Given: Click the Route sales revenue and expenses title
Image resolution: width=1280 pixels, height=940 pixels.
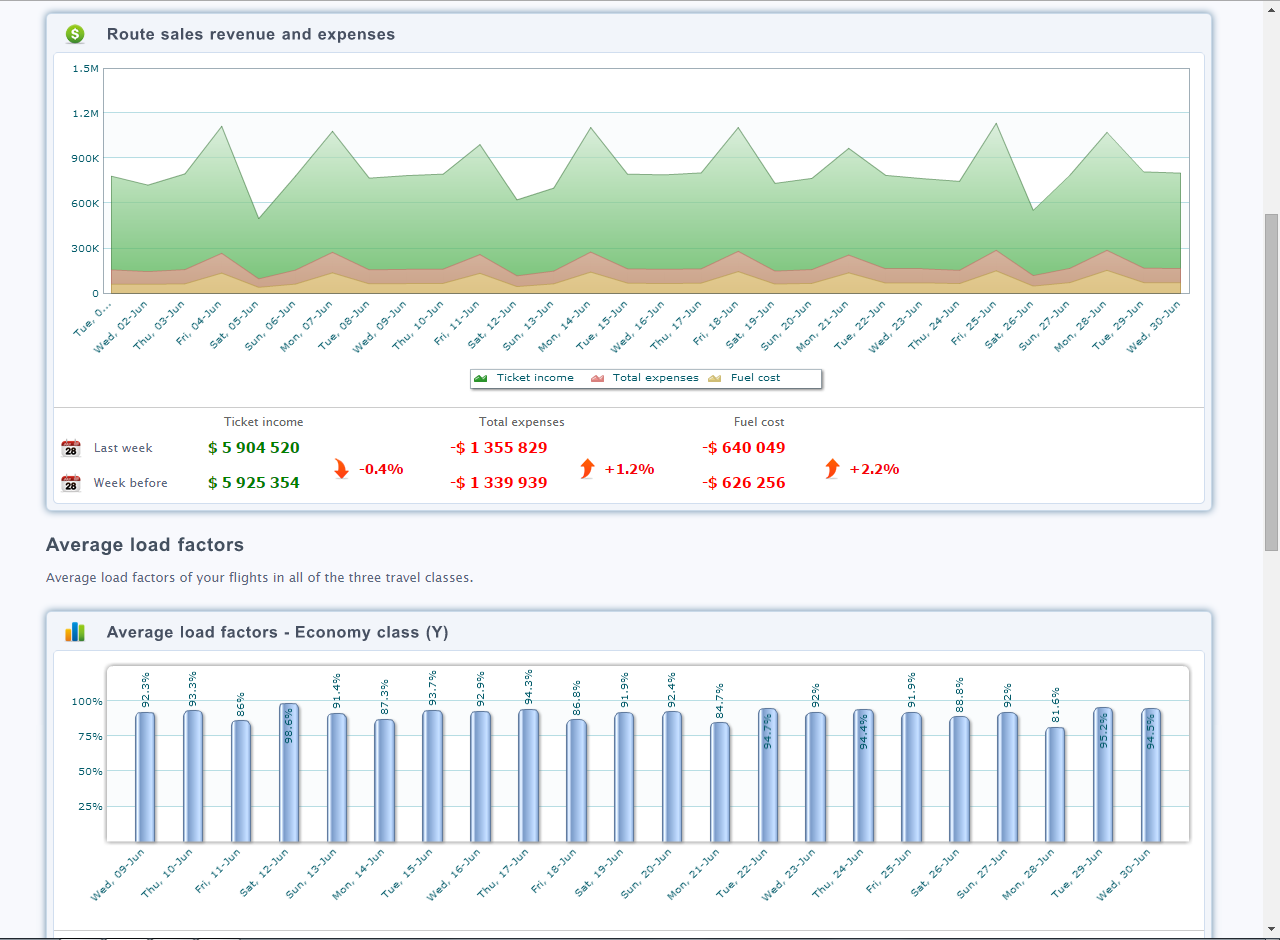Looking at the screenshot, I should (x=251, y=34).
